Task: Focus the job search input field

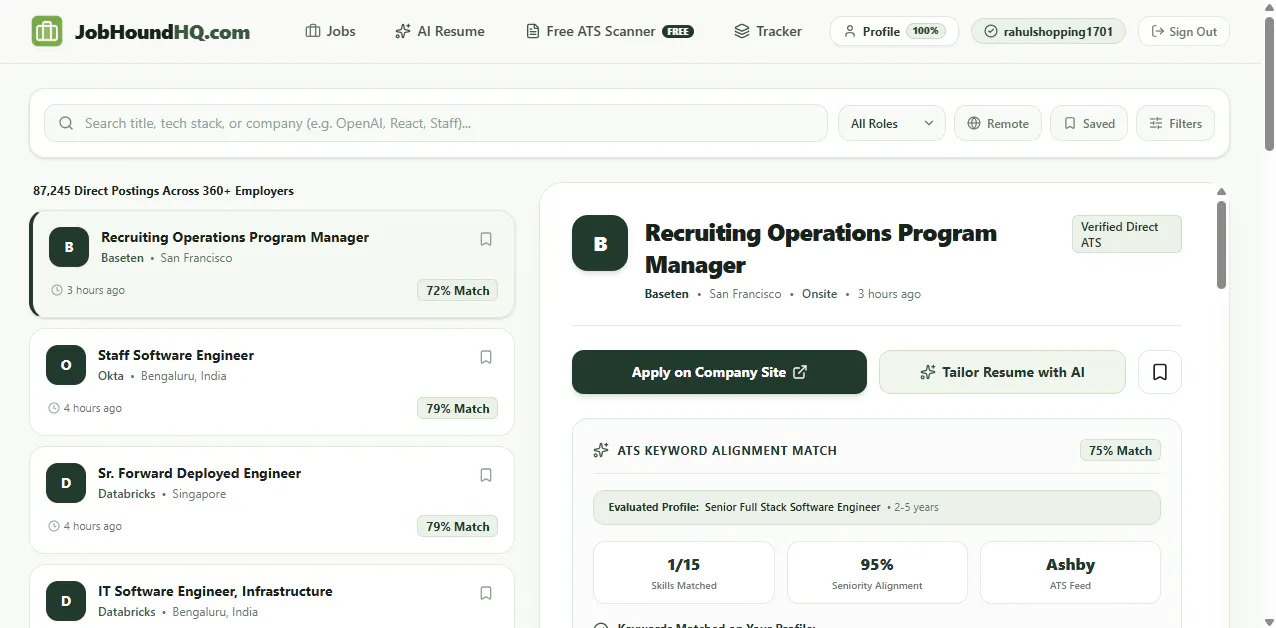Action: click(436, 123)
